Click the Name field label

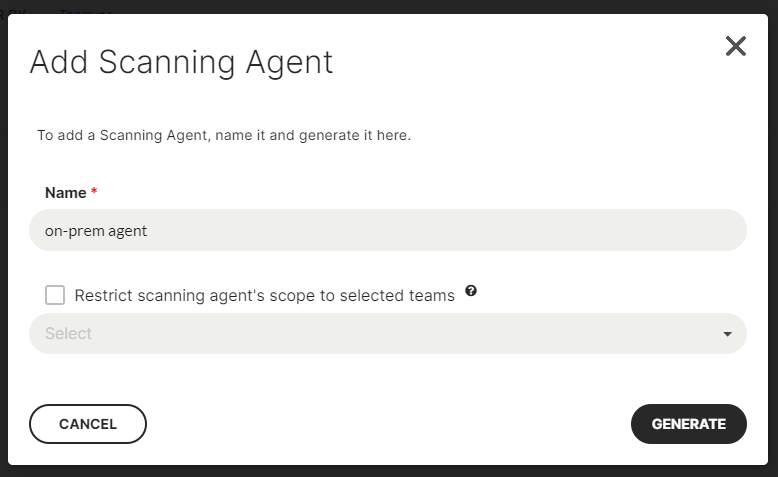65,192
